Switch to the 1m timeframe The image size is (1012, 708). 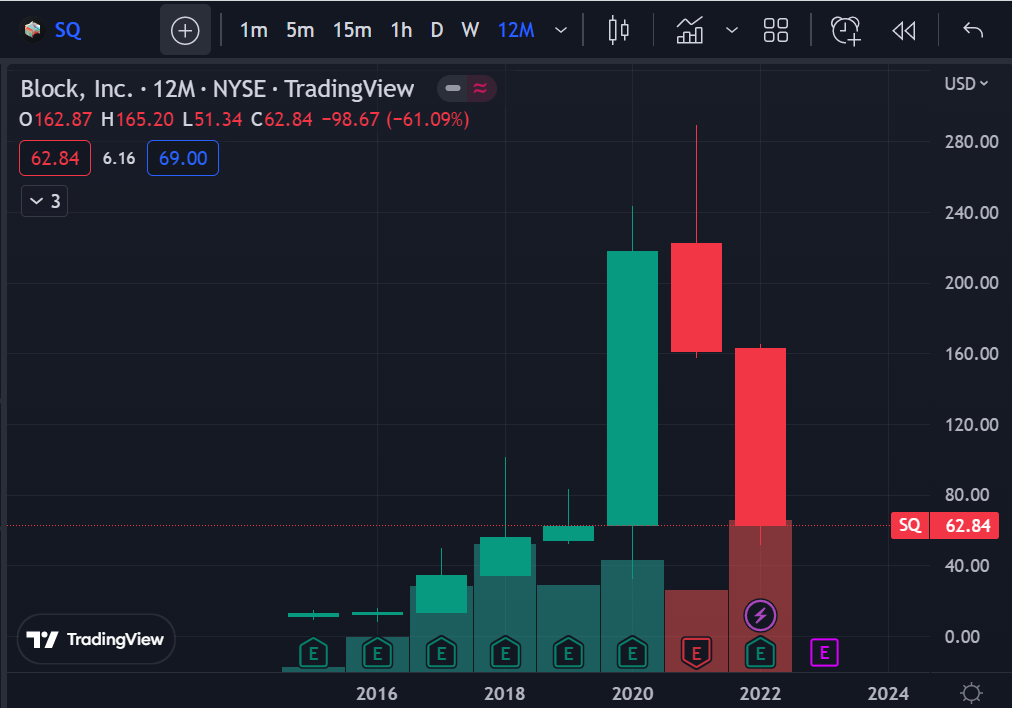(x=254, y=30)
